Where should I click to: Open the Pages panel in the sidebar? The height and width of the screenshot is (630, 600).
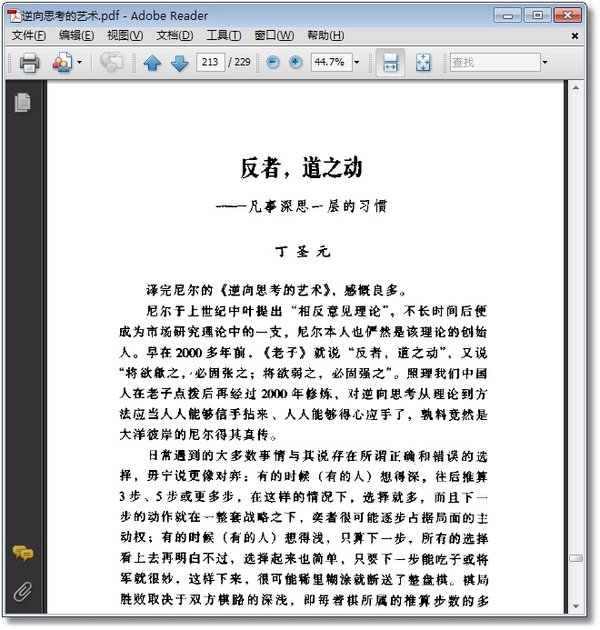tap(23, 102)
